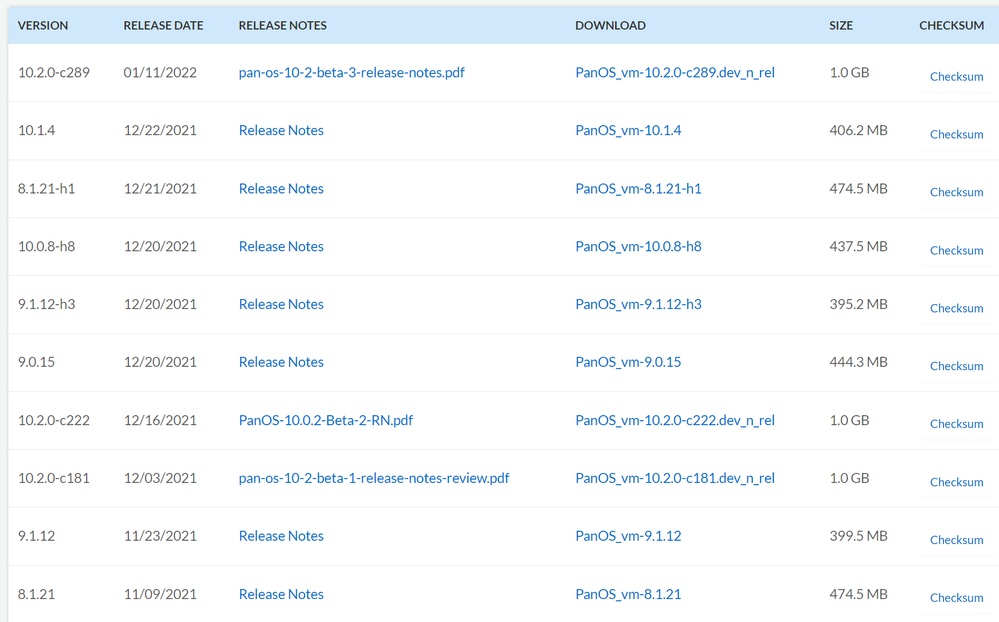Download PanOS_vm-8.1.21-h1 file
Screen dimensions: 999x622
[x=638, y=189]
